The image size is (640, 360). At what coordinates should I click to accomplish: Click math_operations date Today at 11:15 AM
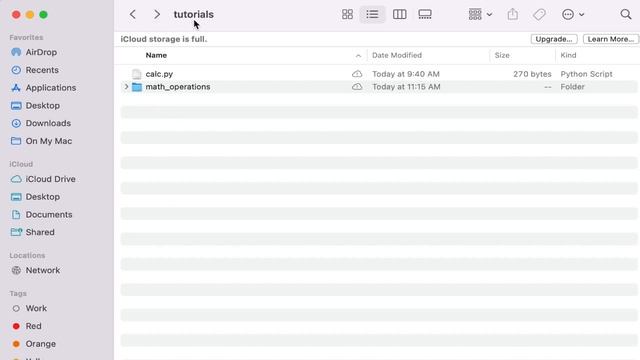click(x=406, y=87)
